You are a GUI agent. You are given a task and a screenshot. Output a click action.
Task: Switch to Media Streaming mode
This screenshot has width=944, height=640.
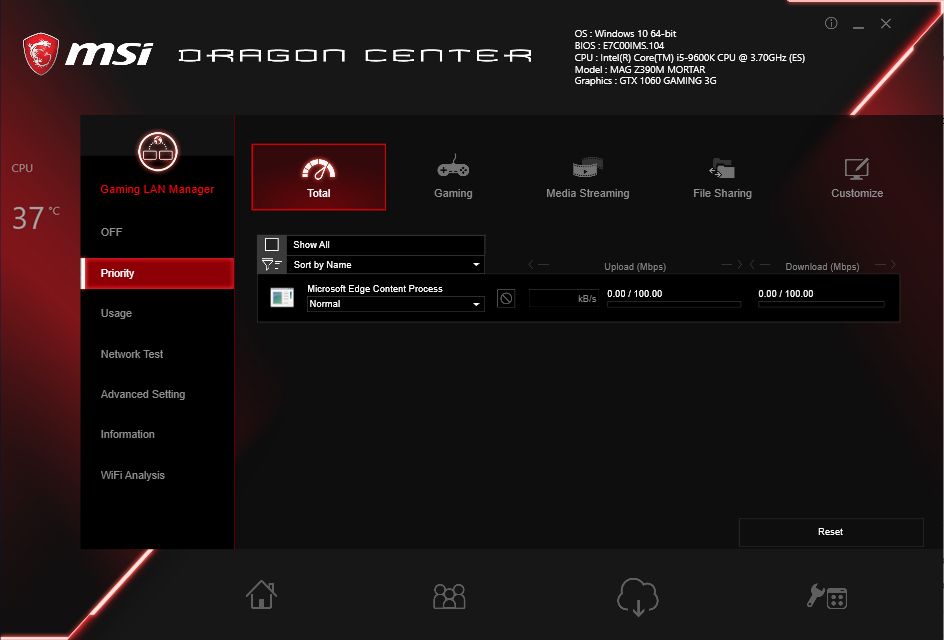point(587,177)
